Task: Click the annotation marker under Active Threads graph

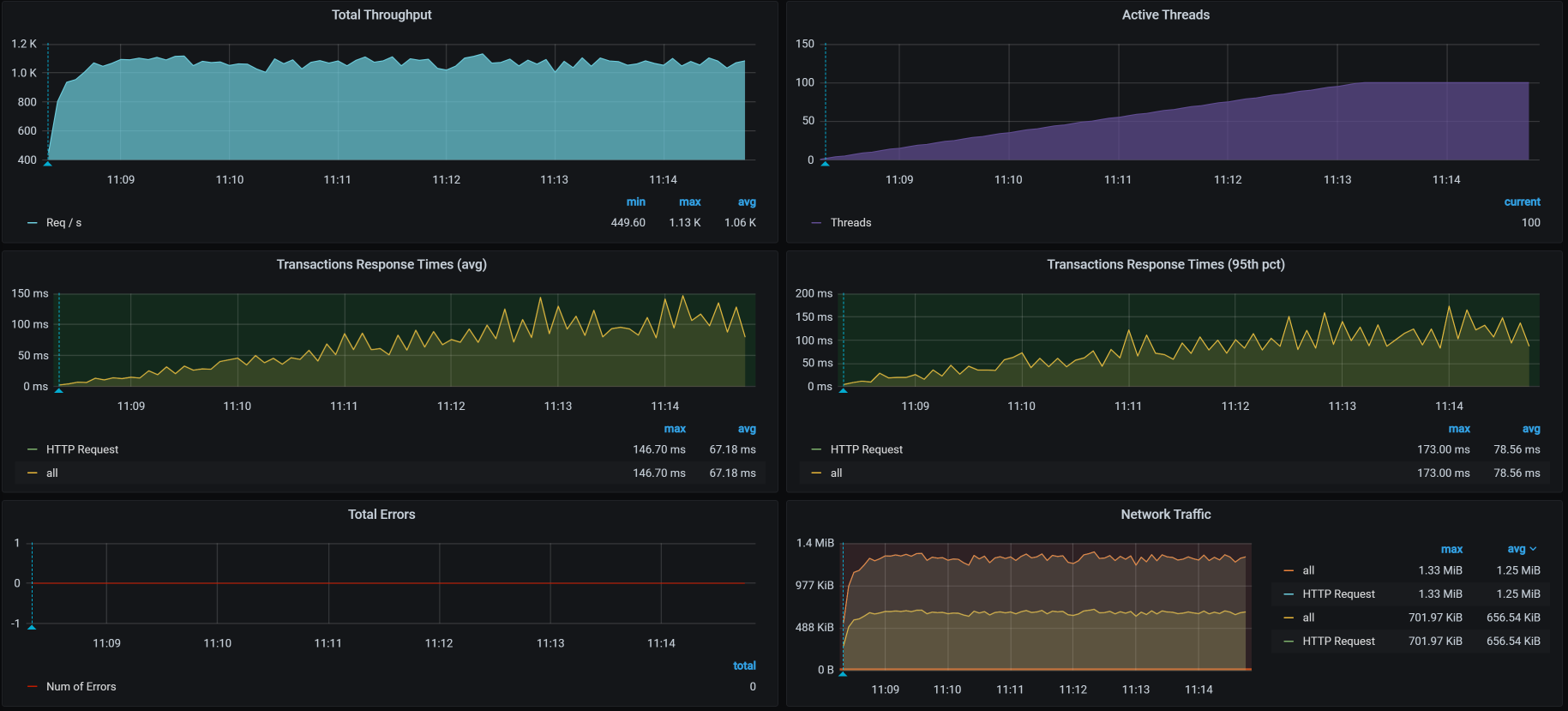Action: (826, 163)
